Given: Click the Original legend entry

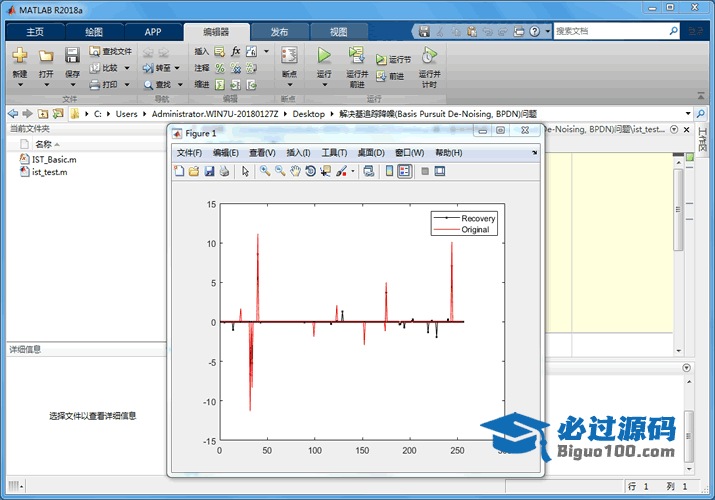Looking at the screenshot, I should pos(461,229).
